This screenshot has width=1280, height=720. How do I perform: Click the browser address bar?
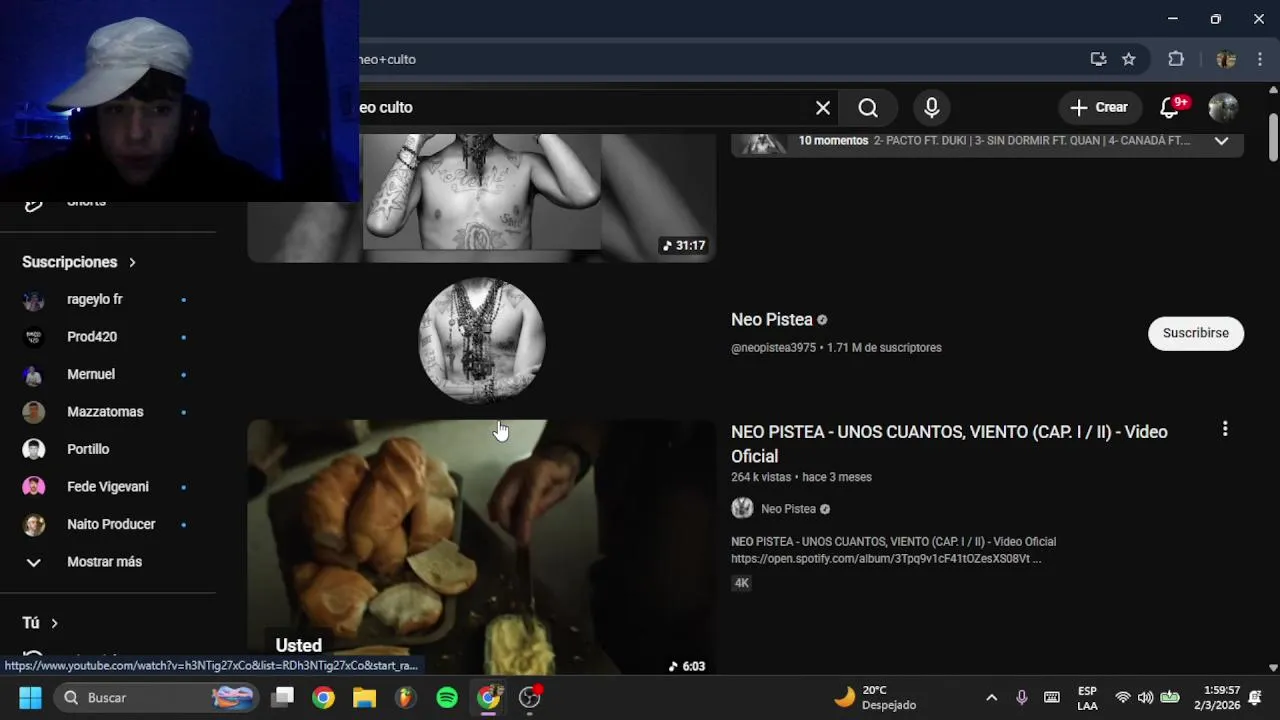tap(720, 59)
